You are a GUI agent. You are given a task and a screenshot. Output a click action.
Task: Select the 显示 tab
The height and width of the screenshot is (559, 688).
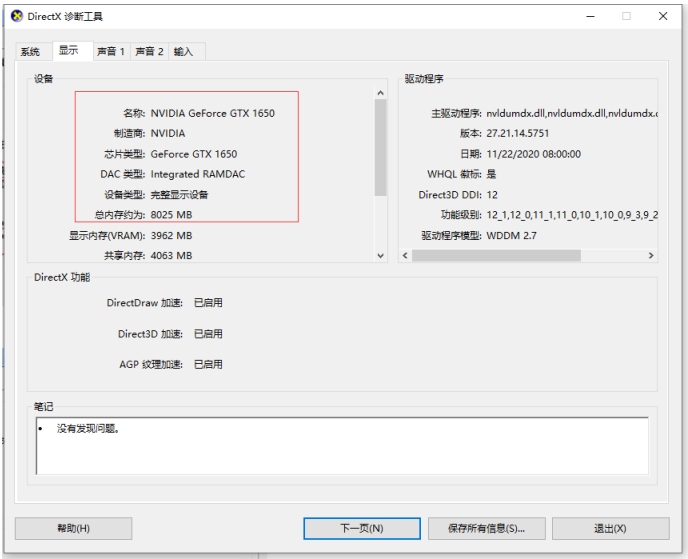[68, 50]
